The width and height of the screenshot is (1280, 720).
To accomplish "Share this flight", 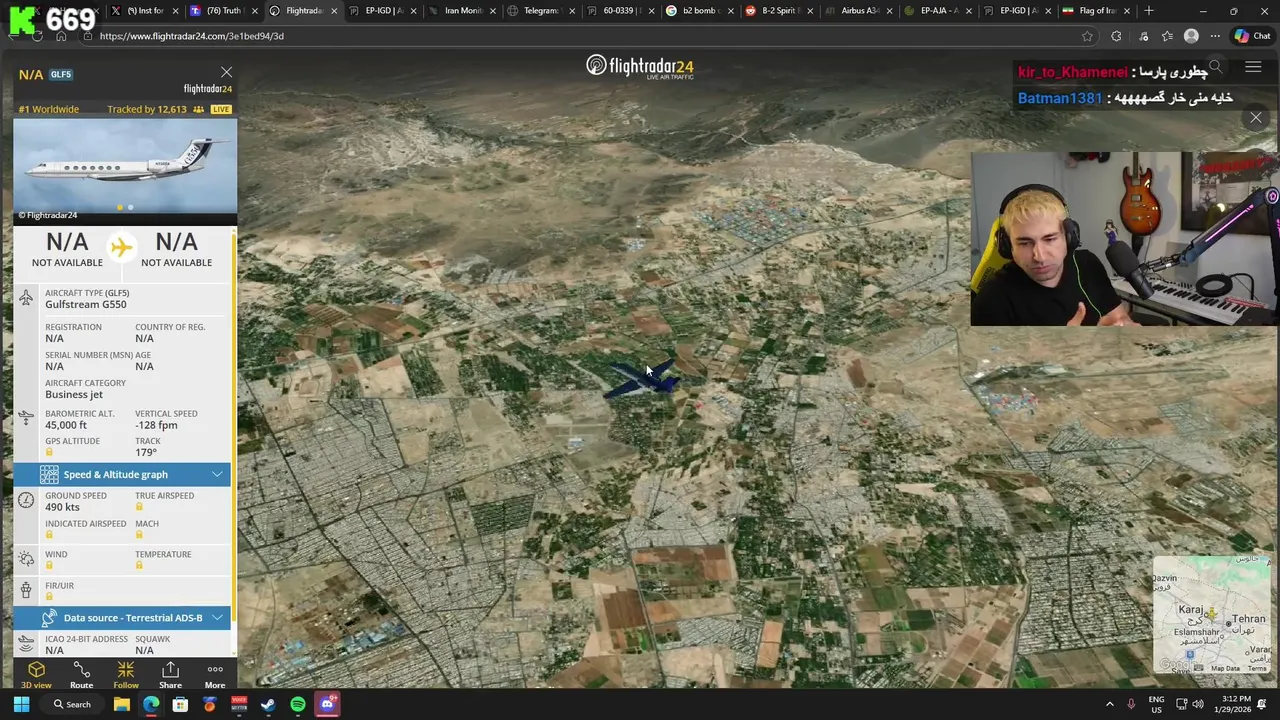I will [170, 675].
